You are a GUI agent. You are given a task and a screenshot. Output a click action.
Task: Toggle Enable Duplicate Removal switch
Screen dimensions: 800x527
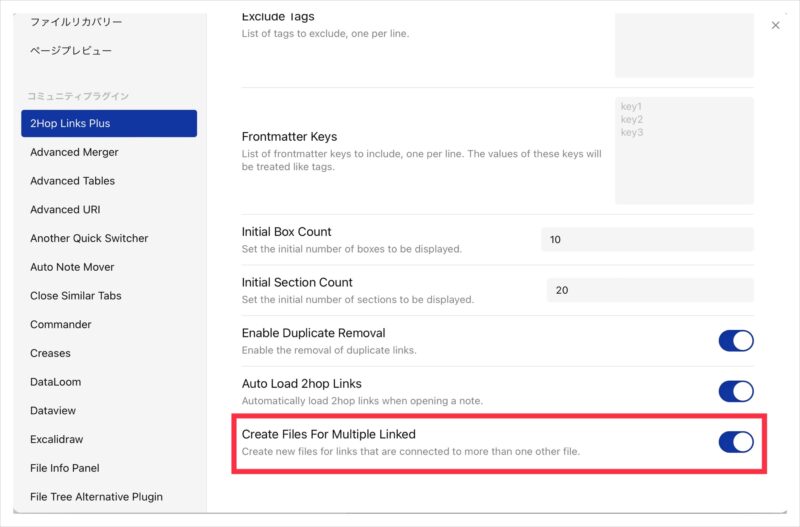[x=735, y=341]
